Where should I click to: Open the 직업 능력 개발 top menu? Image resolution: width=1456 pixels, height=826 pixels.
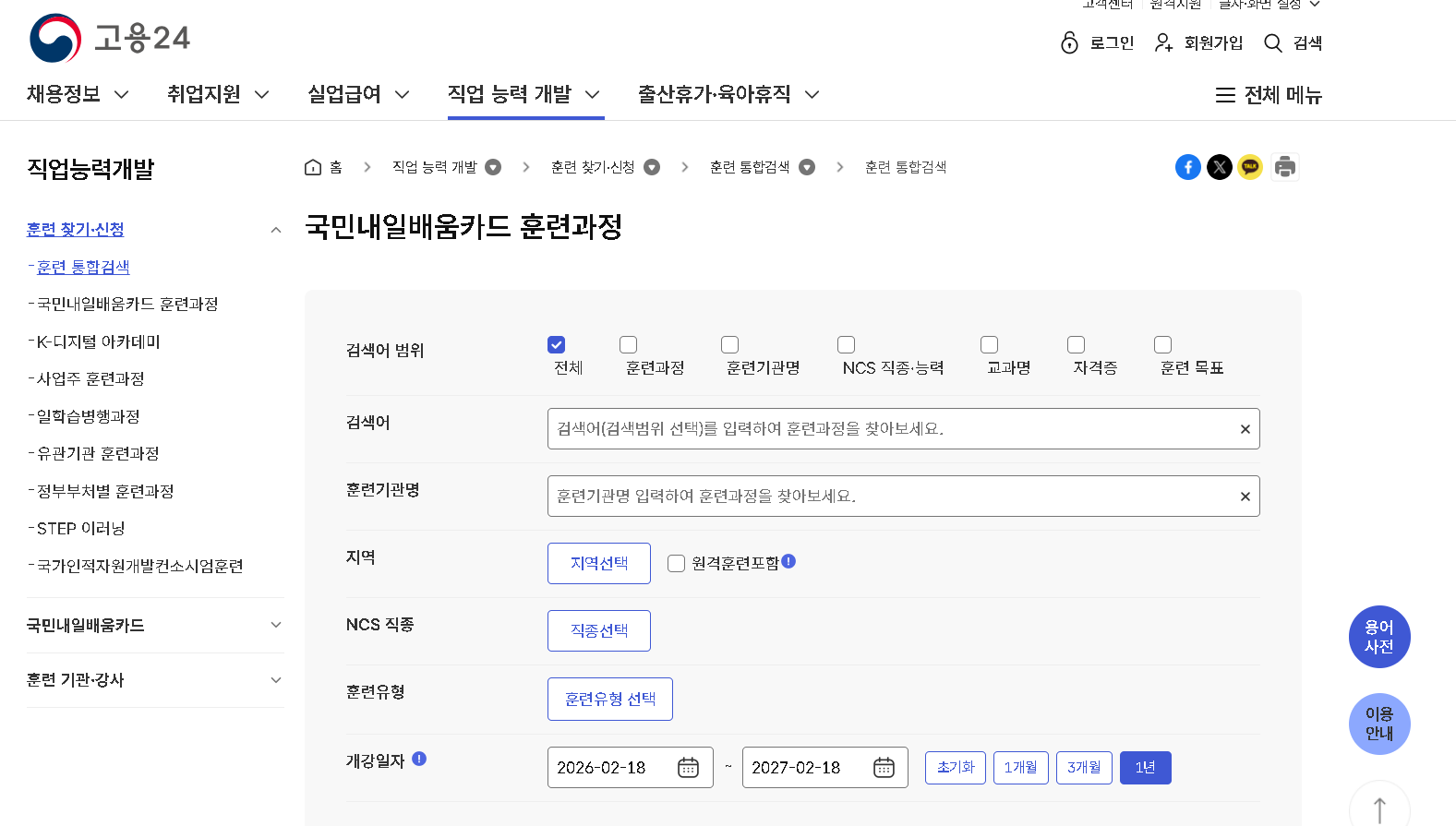click(525, 94)
